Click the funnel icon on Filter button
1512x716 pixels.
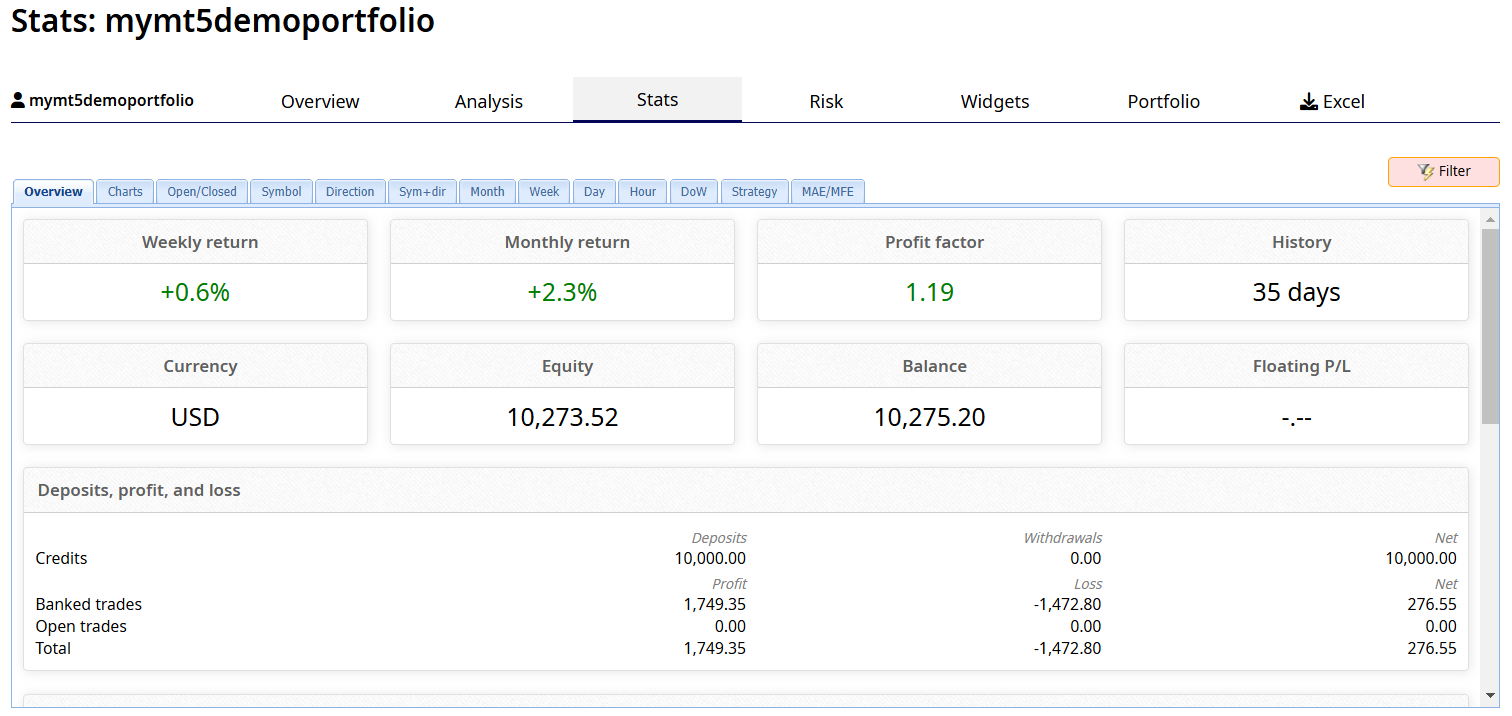pos(1426,171)
